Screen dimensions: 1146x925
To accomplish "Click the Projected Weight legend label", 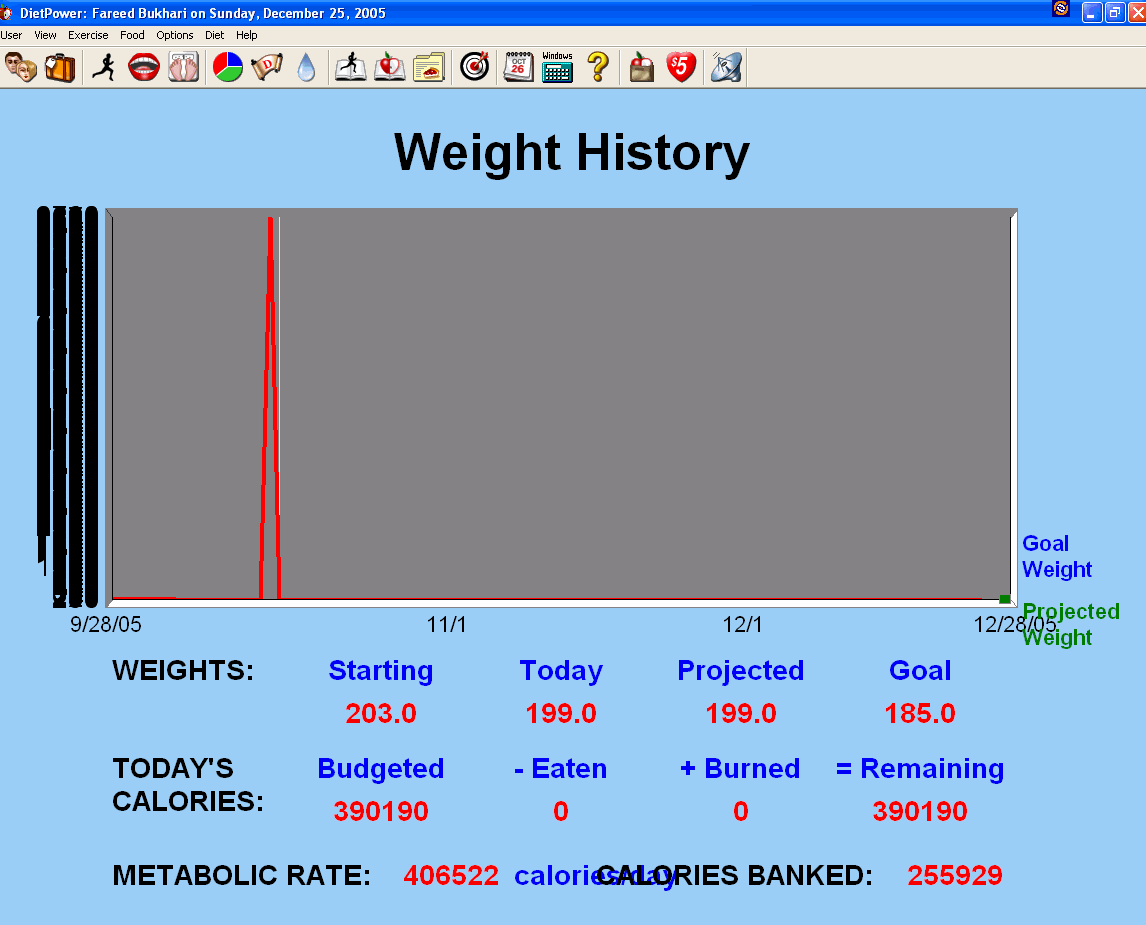I will point(1071,624).
